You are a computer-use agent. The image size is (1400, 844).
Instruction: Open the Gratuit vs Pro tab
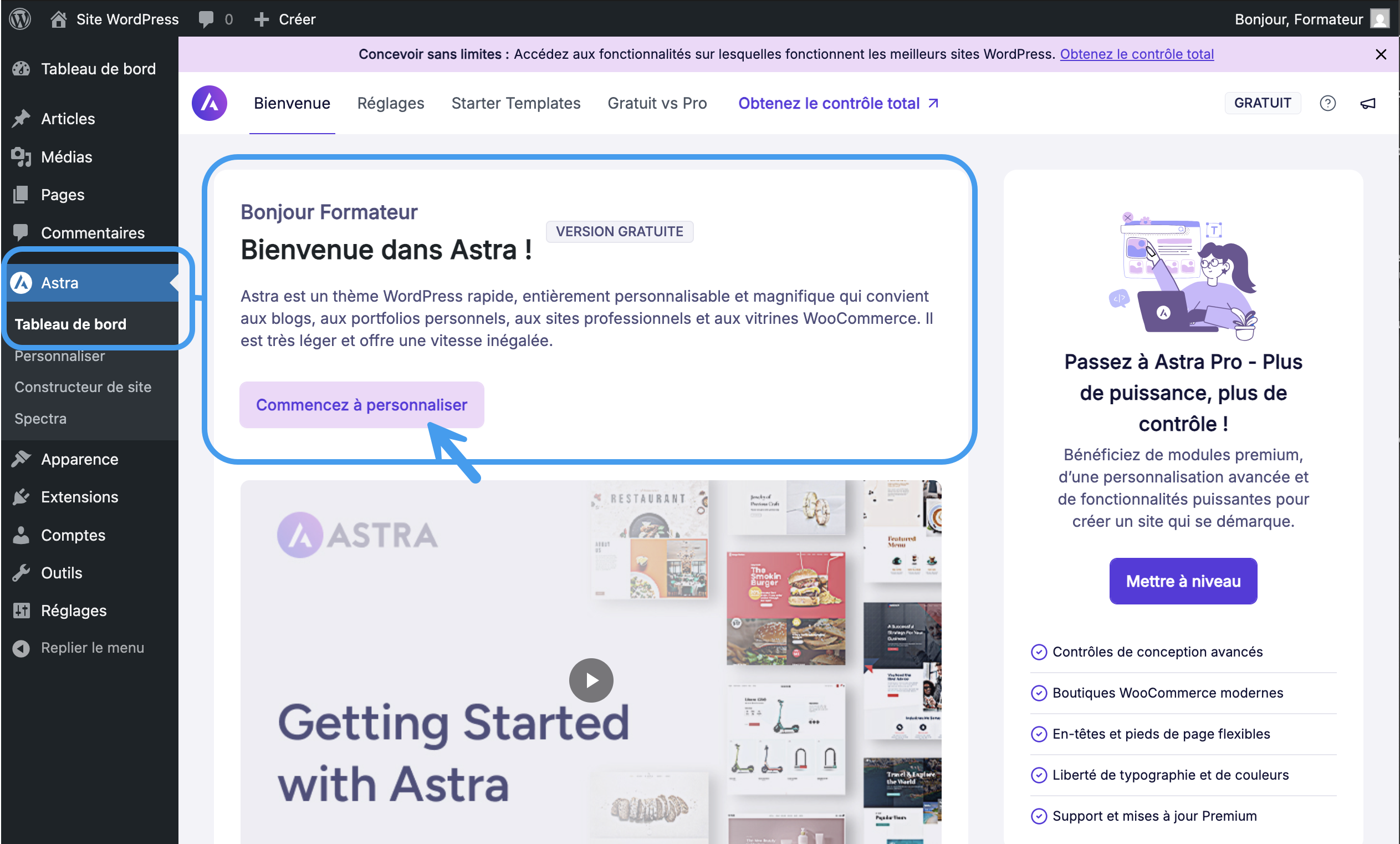657,104
